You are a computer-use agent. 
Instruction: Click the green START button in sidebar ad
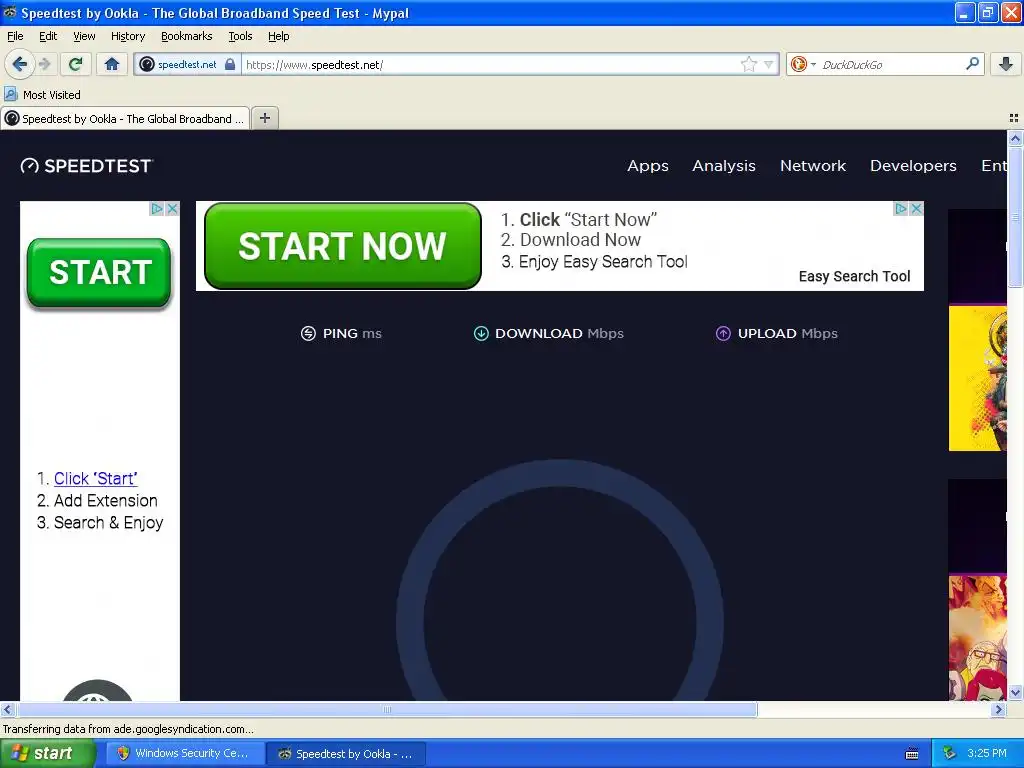click(x=99, y=272)
